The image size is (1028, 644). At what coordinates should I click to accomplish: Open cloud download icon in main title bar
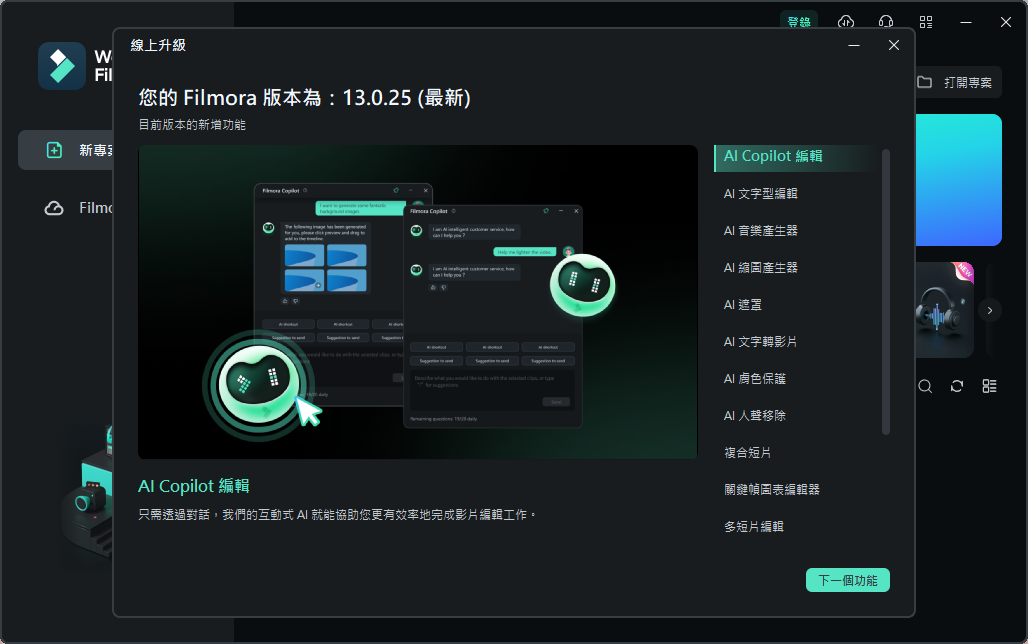[x=846, y=22]
